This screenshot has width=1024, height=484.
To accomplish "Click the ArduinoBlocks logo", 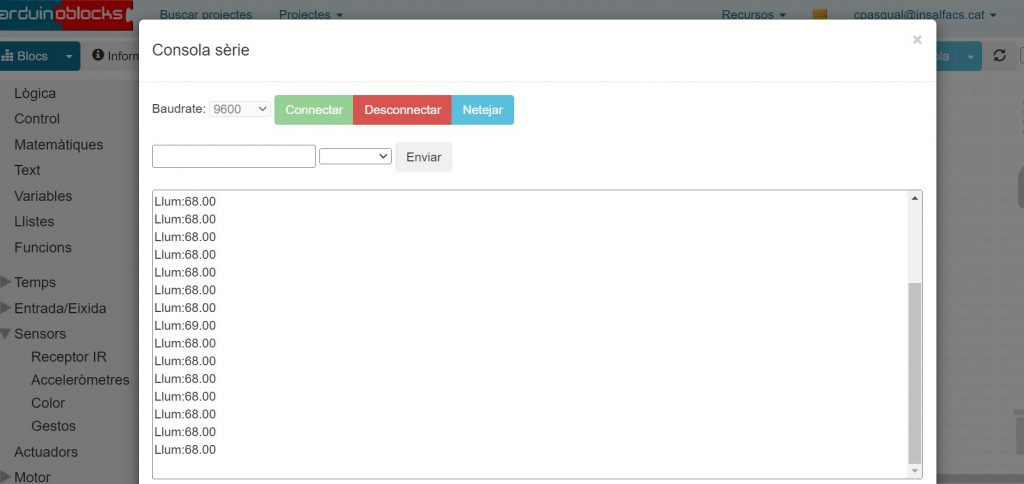I will click(x=66, y=14).
